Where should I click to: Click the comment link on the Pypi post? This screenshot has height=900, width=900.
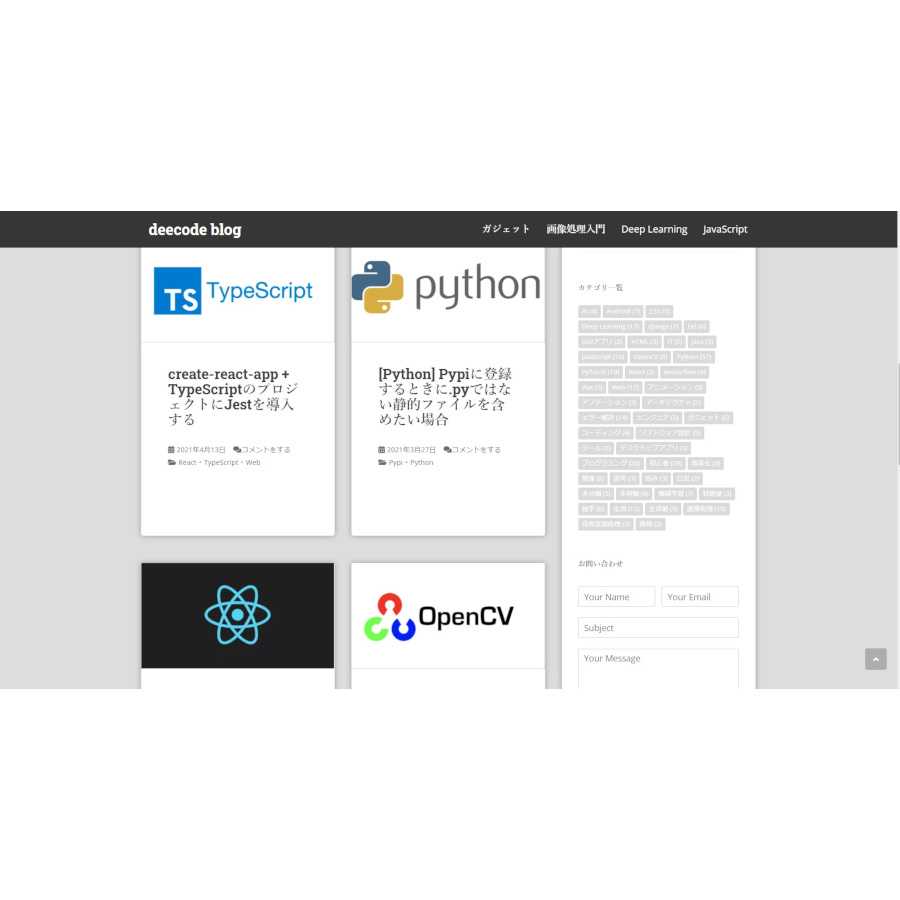476,450
